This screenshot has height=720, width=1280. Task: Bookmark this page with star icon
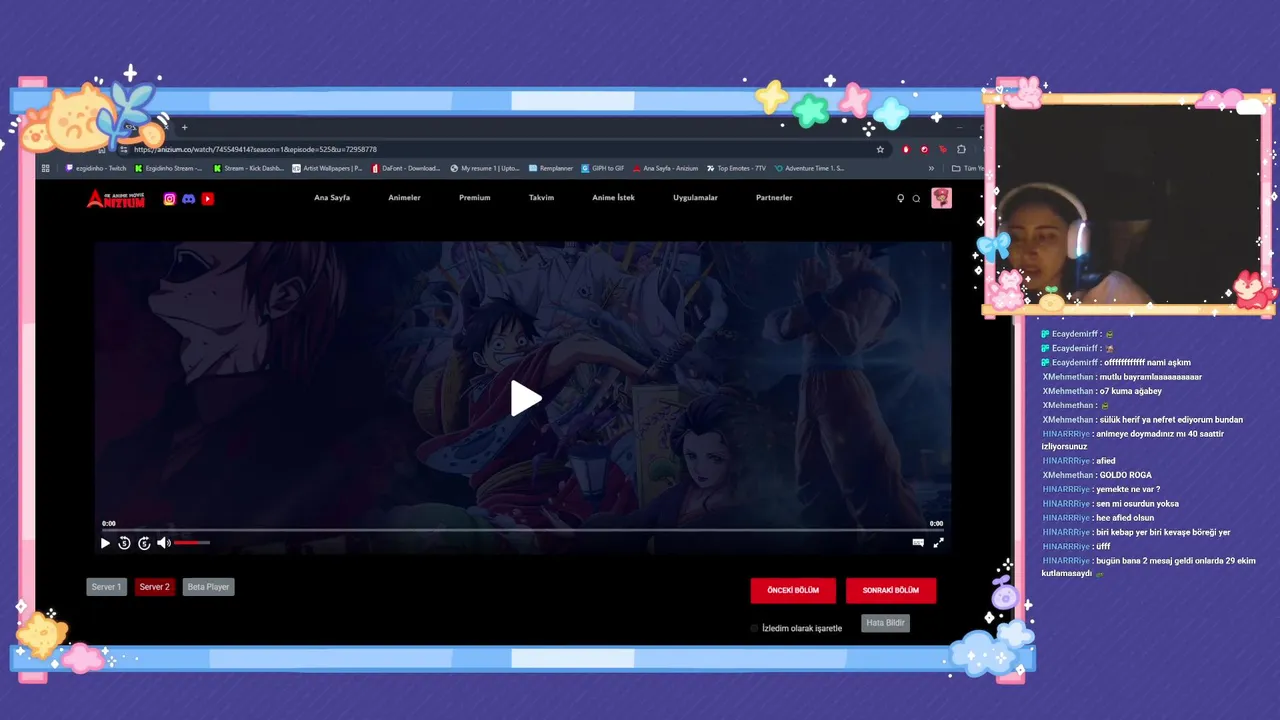coord(880,149)
